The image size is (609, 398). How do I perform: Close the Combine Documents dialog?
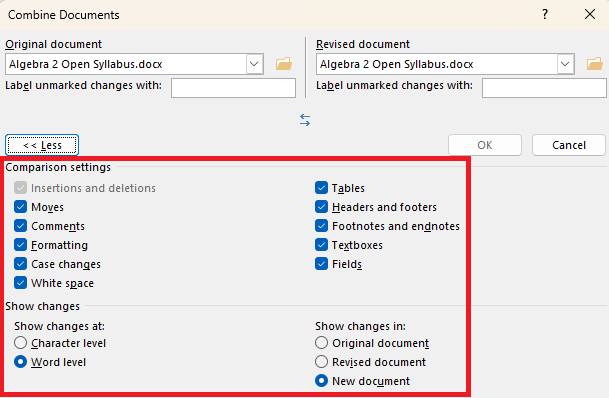[590, 14]
